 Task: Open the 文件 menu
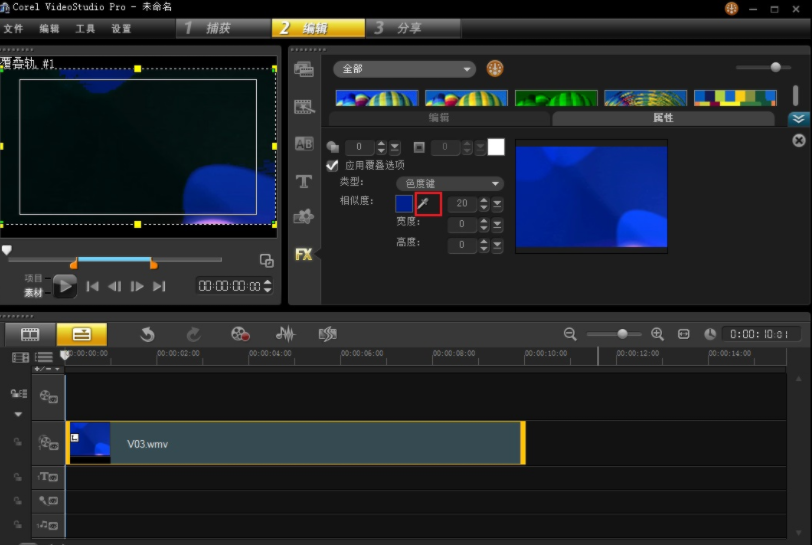[x=13, y=28]
